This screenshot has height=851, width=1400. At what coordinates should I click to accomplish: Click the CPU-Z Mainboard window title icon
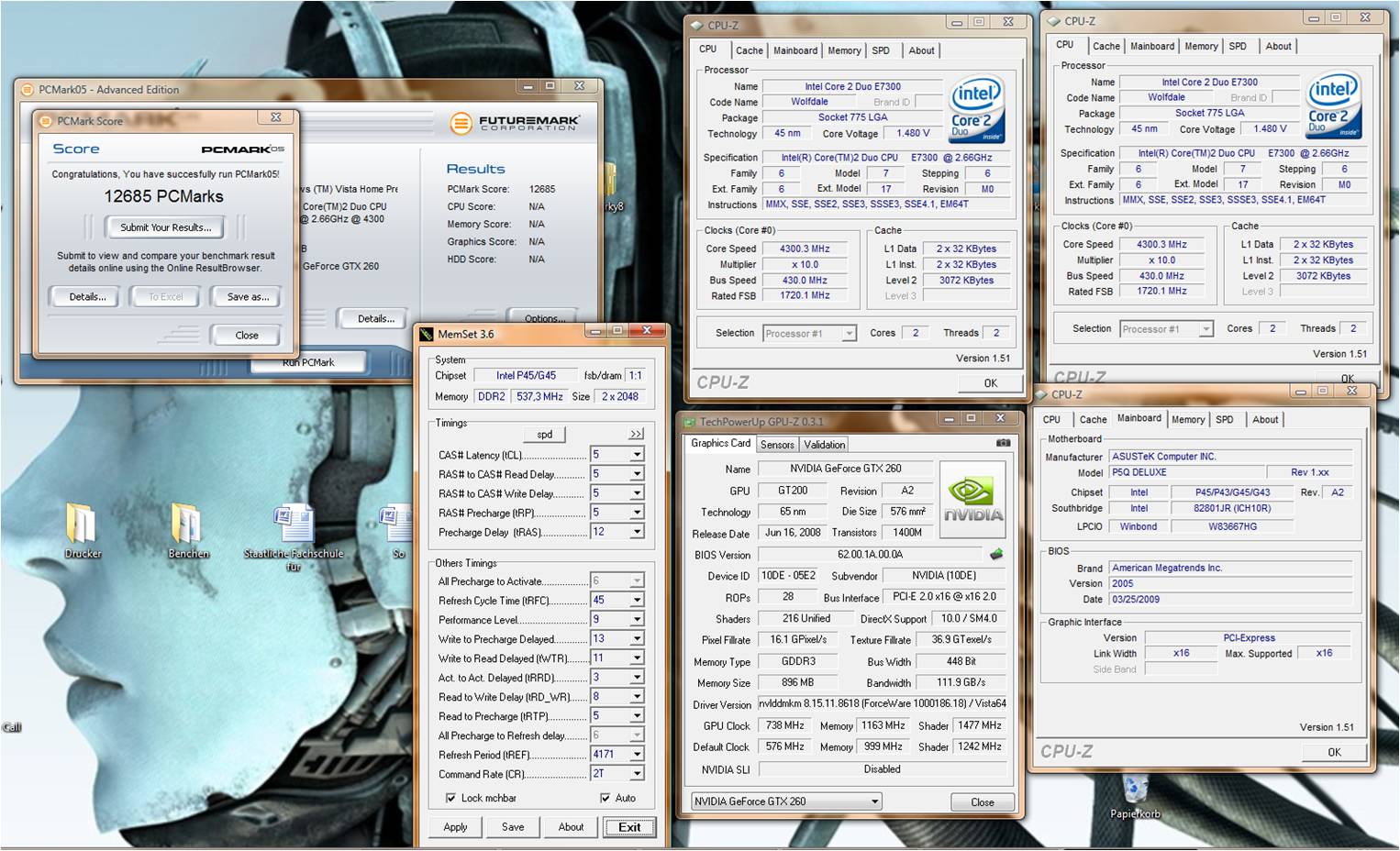1042,394
